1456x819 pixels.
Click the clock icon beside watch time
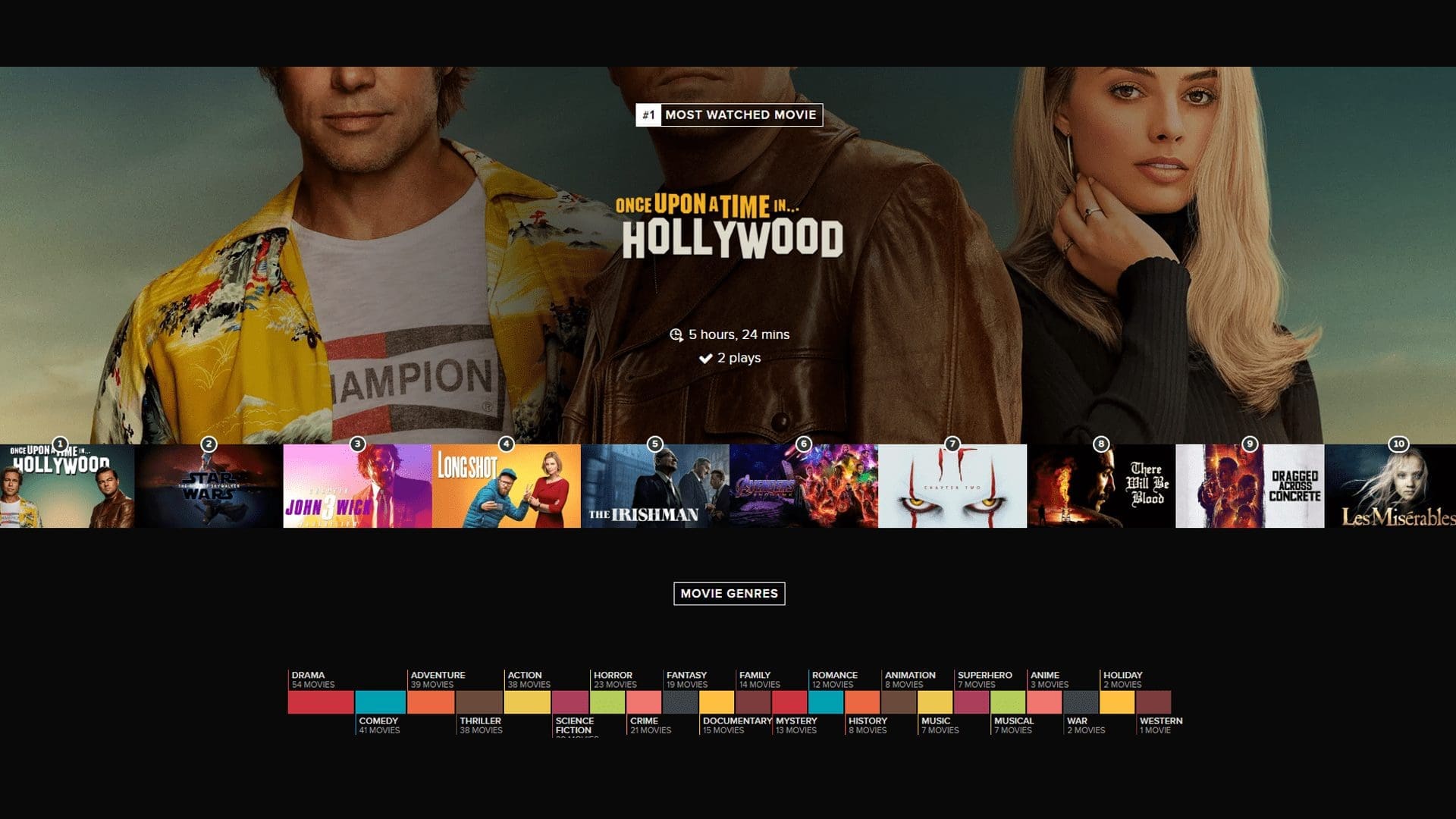676,335
